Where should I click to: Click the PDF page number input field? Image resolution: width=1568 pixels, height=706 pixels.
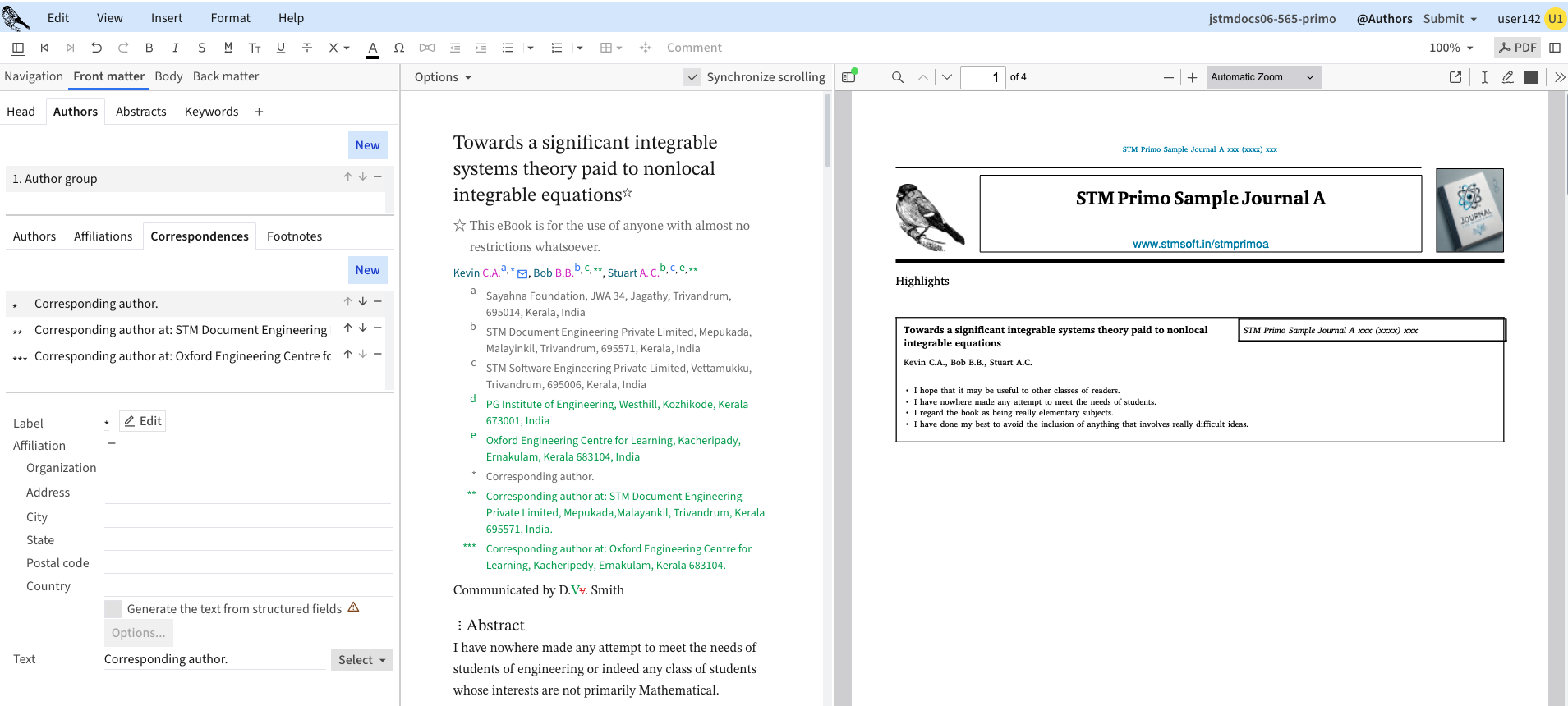(x=982, y=77)
